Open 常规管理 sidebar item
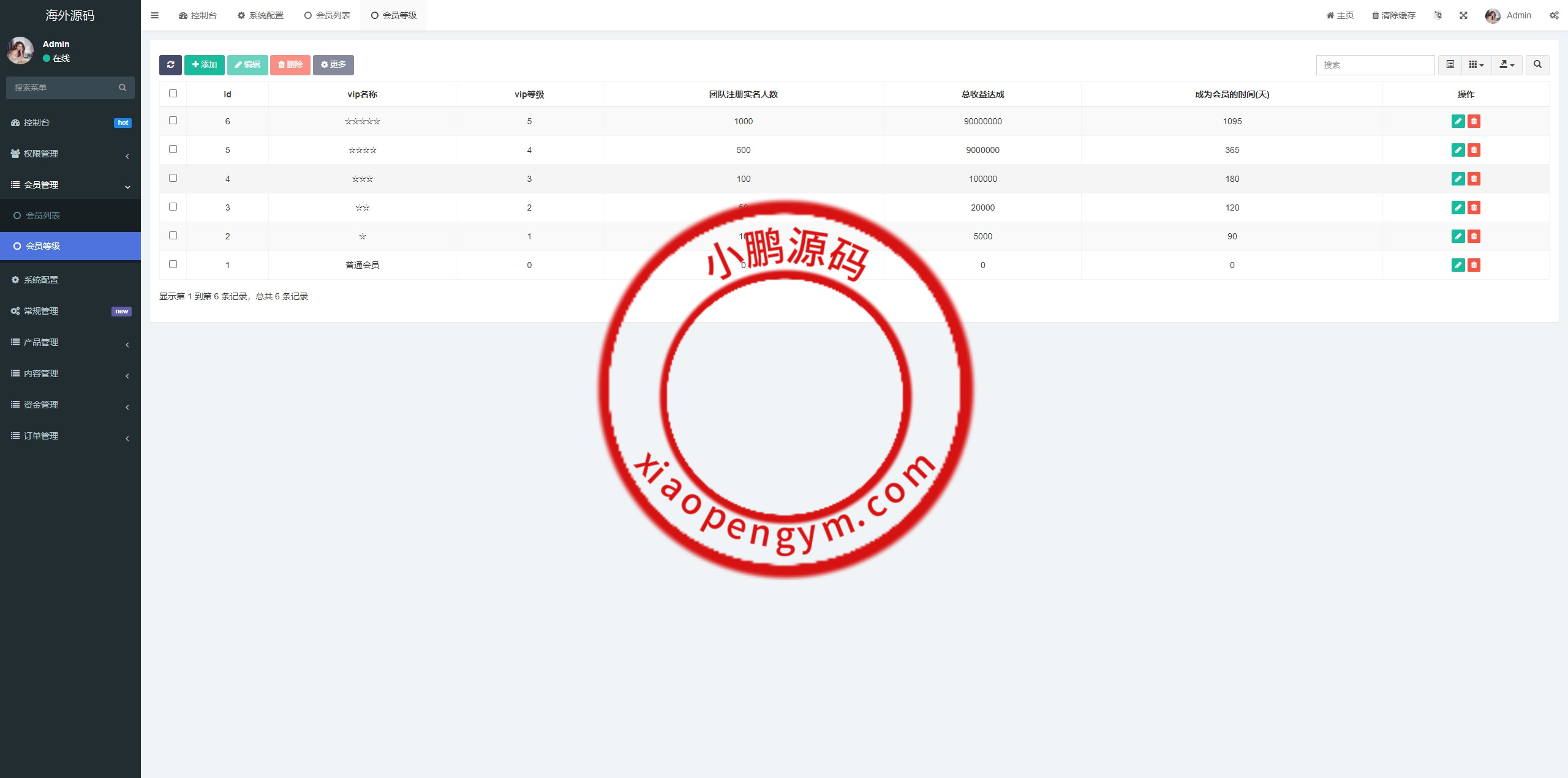The image size is (1568, 778). (70, 311)
